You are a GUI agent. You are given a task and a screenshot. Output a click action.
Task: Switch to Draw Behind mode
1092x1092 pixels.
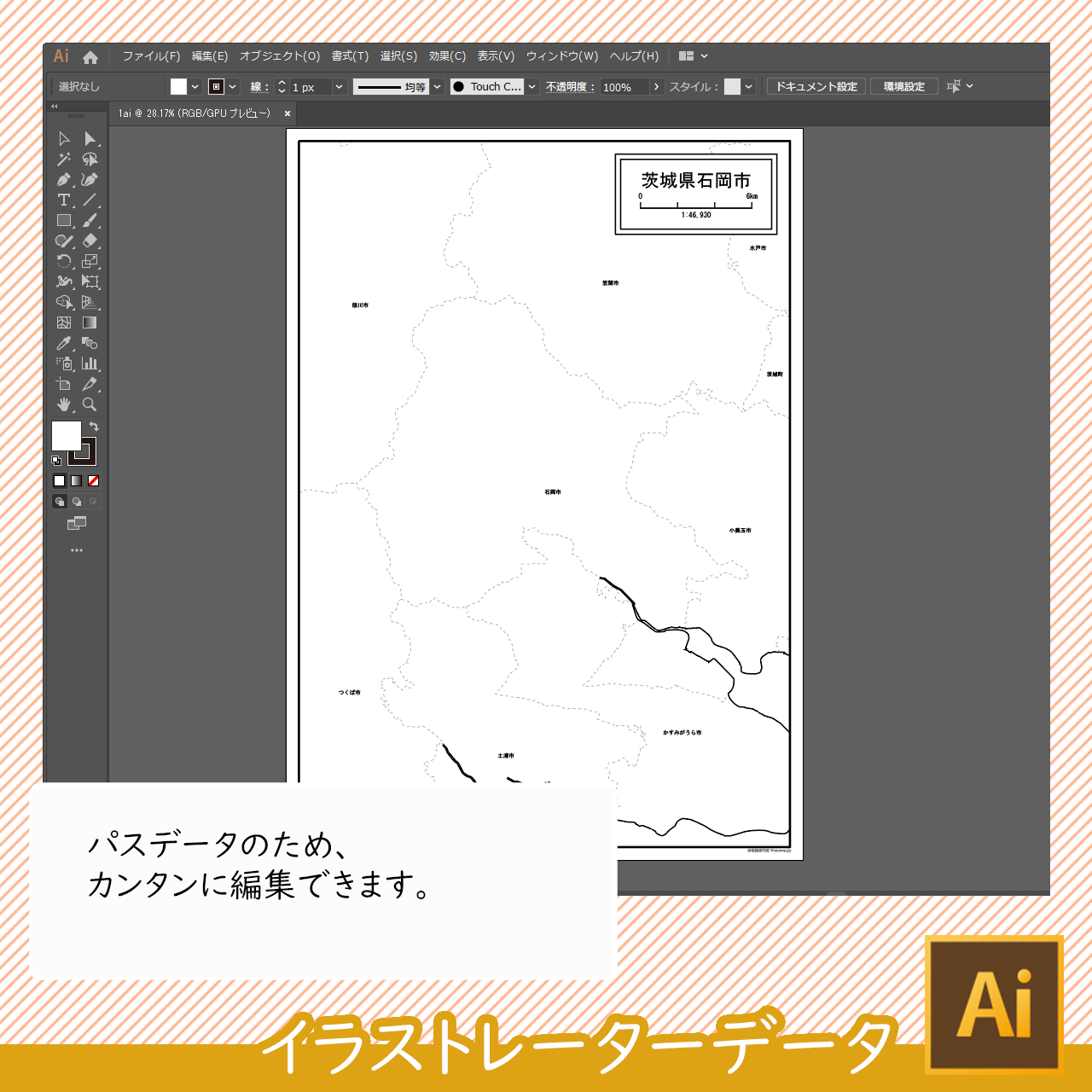coord(76,502)
